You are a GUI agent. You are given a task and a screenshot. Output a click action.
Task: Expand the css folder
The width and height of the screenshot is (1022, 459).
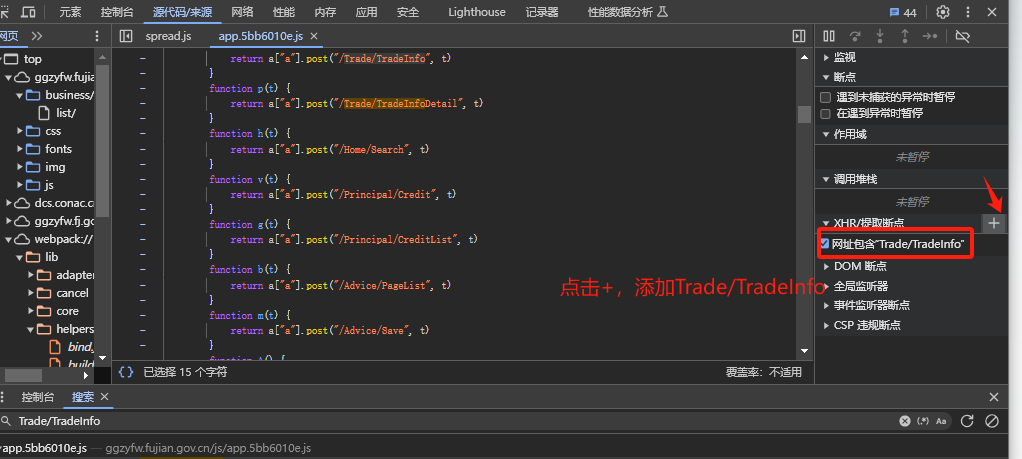tap(20, 131)
